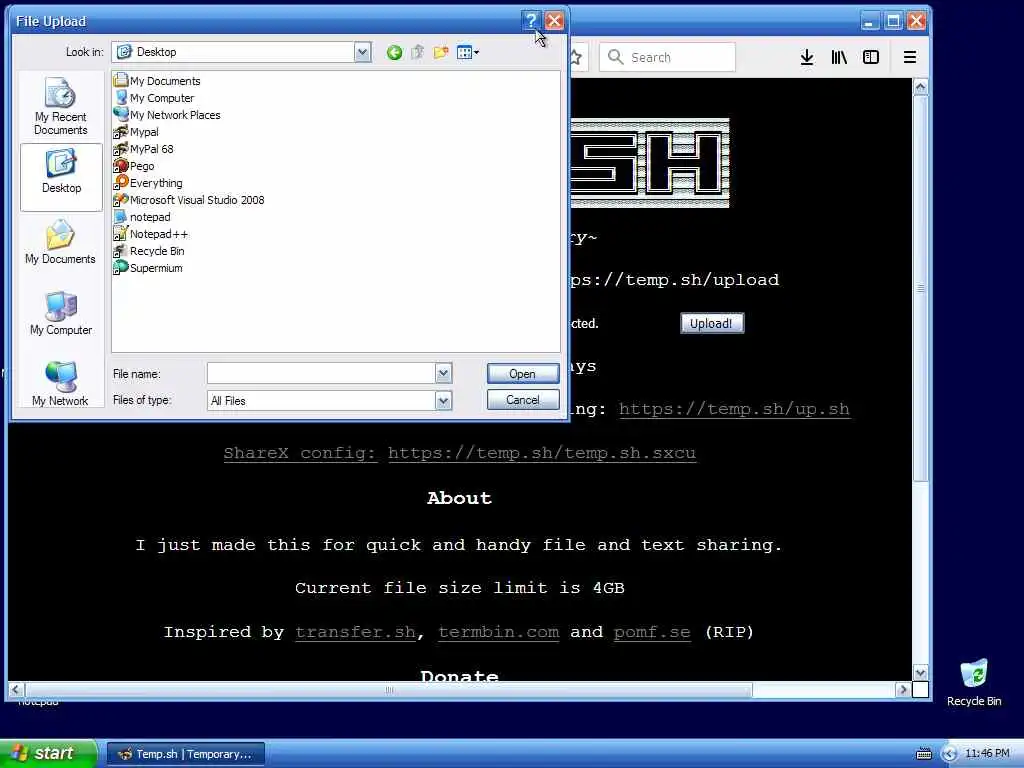Click the browser Search box
1024x768 pixels.
pos(667,57)
